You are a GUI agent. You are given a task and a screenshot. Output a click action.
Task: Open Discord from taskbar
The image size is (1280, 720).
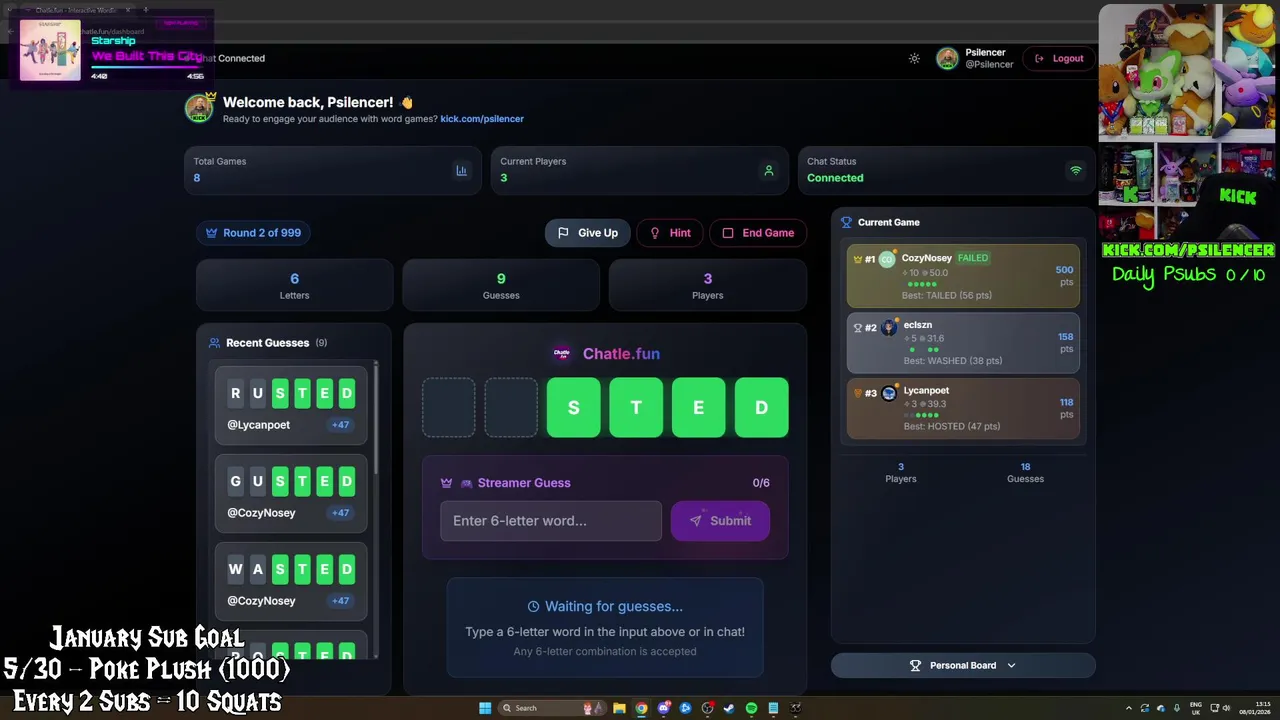coord(663,708)
